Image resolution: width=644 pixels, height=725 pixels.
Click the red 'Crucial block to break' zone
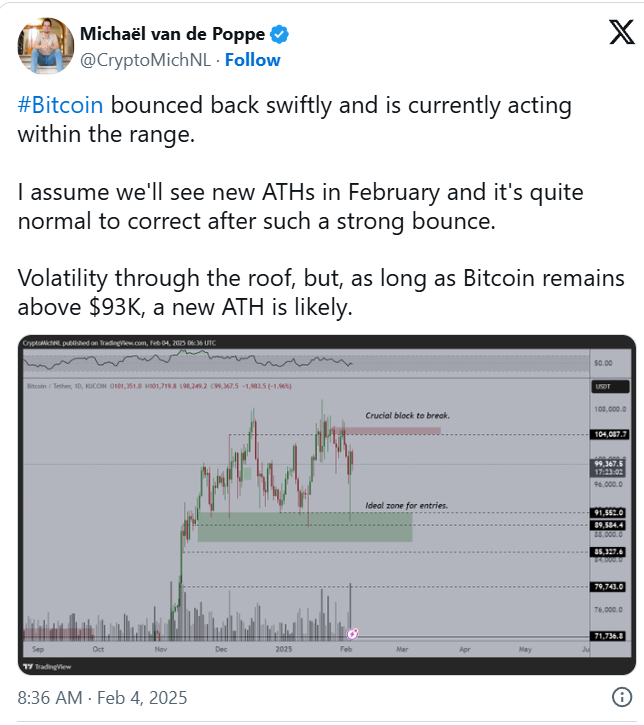pyautogui.click(x=386, y=431)
